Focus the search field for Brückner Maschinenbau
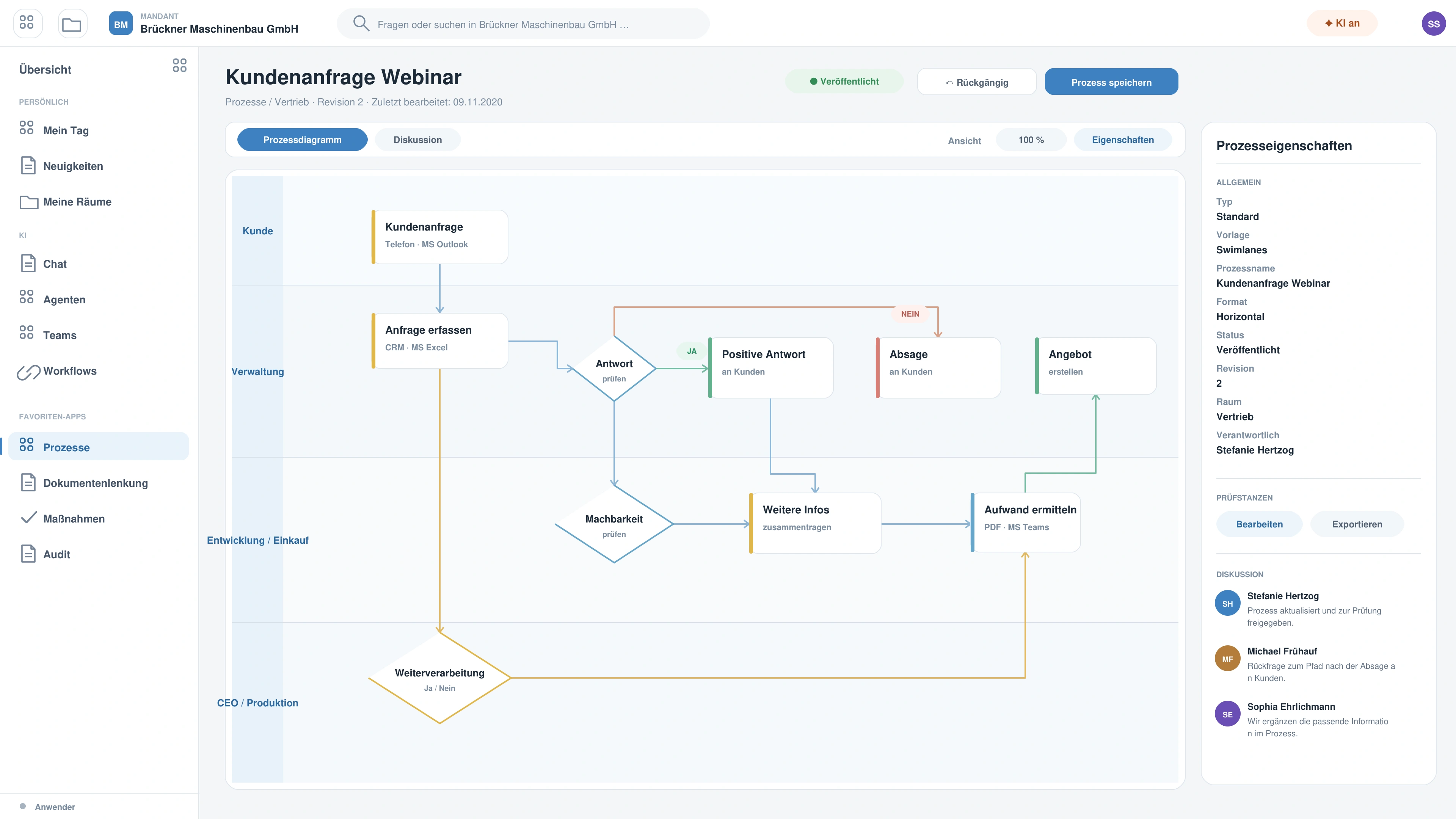Screen dimensions: 1456x819 [x=523, y=24]
